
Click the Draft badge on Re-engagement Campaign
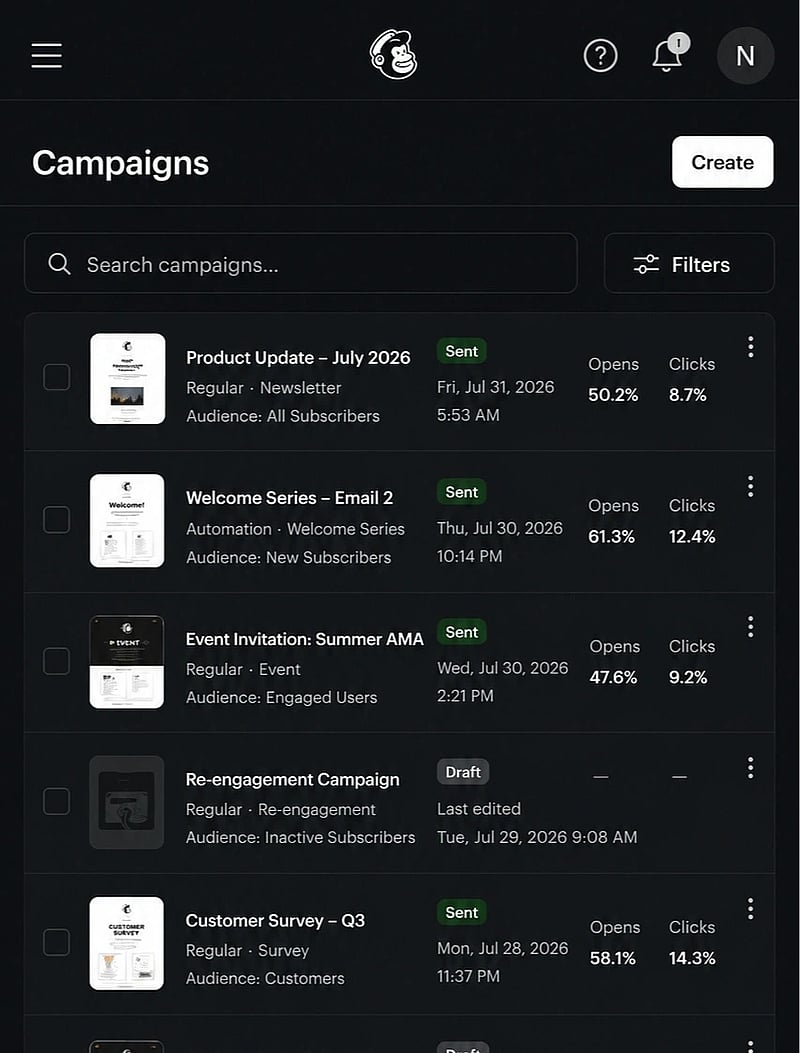[x=463, y=772]
